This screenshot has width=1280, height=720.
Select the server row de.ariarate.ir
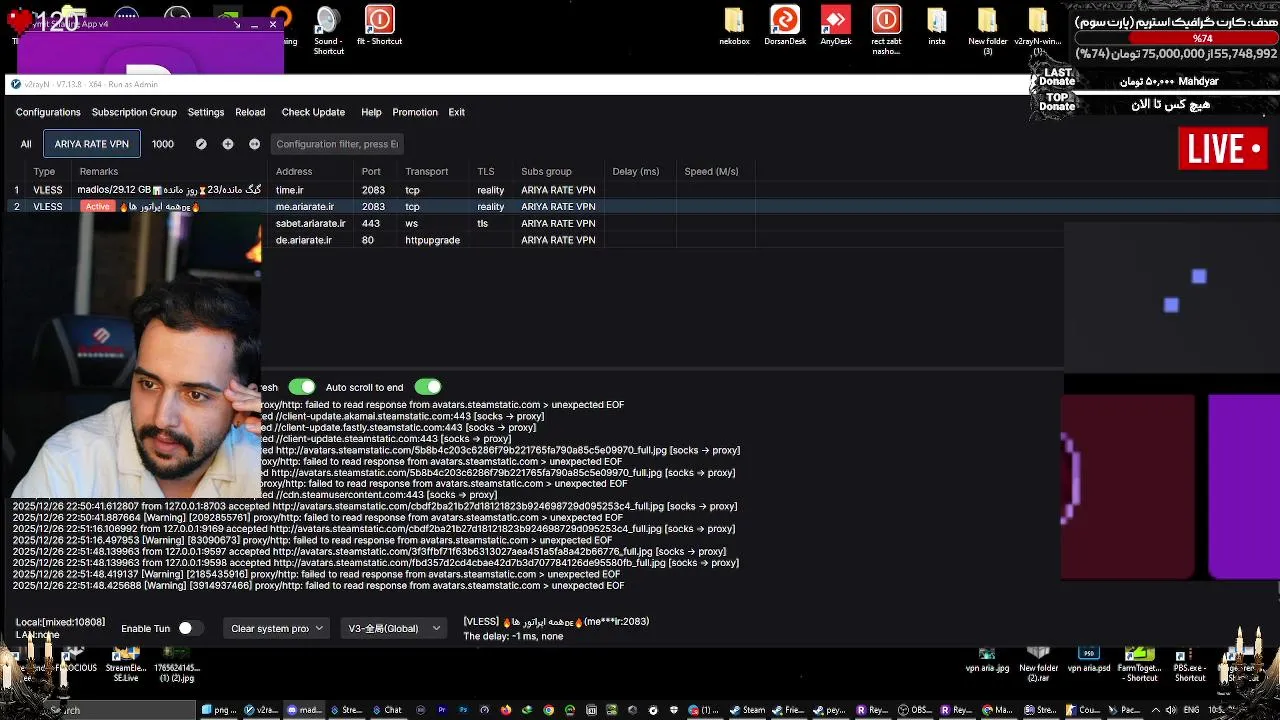[x=510, y=241]
